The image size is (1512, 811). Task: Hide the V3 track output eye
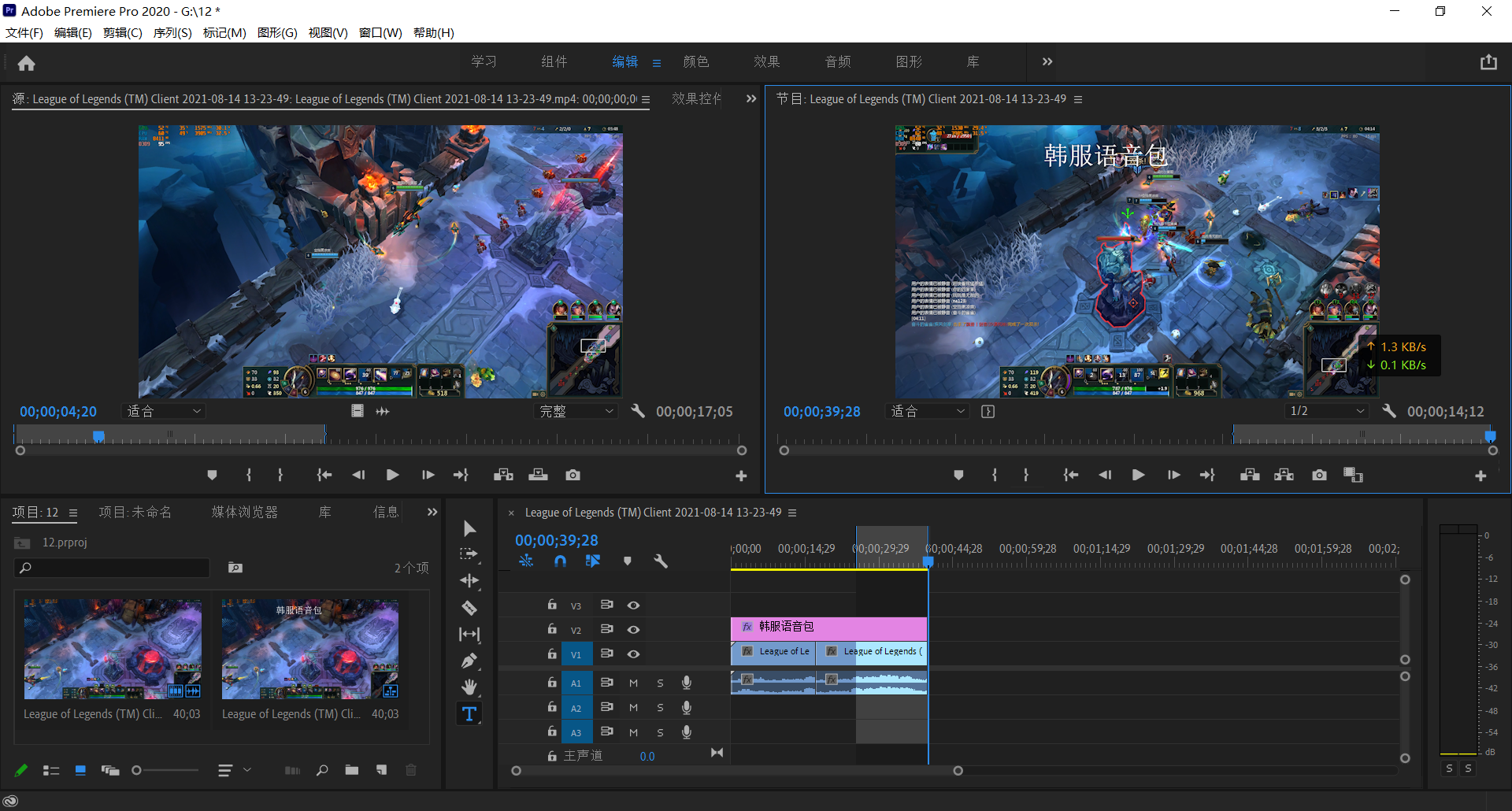(633, 605)
